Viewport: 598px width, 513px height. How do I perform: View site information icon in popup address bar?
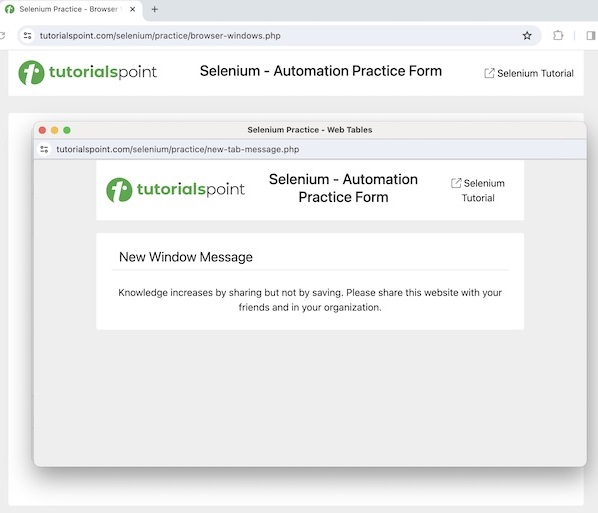point(44,149)
